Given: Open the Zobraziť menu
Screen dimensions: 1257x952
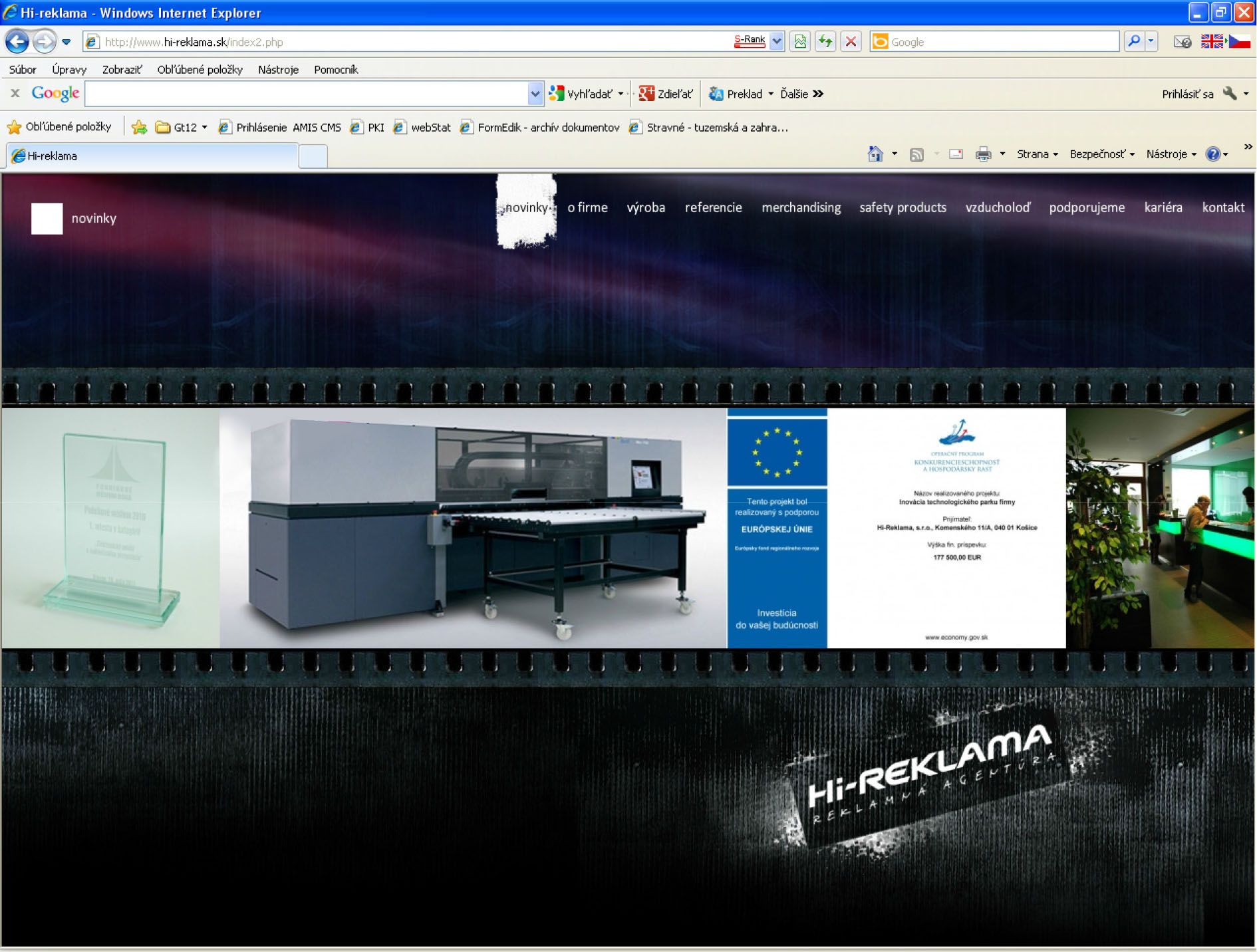Looking at the screenshot, I should [122, 69].
